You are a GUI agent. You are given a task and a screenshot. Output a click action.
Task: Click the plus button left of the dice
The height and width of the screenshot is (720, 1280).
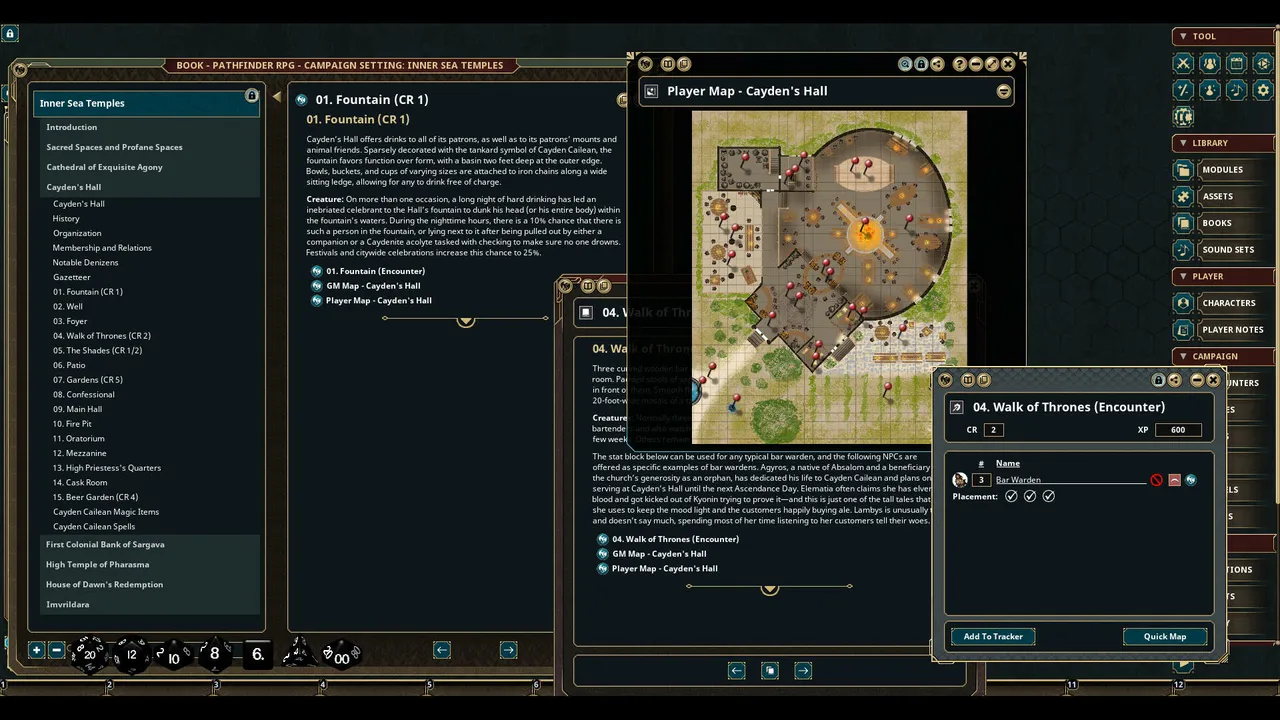(37, 650)
